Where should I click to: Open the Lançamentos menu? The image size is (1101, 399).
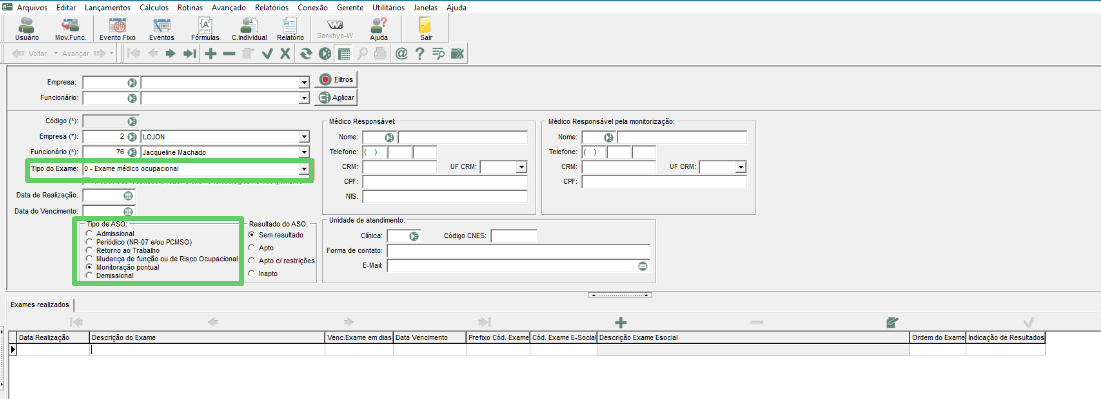(x=107, y=7)
